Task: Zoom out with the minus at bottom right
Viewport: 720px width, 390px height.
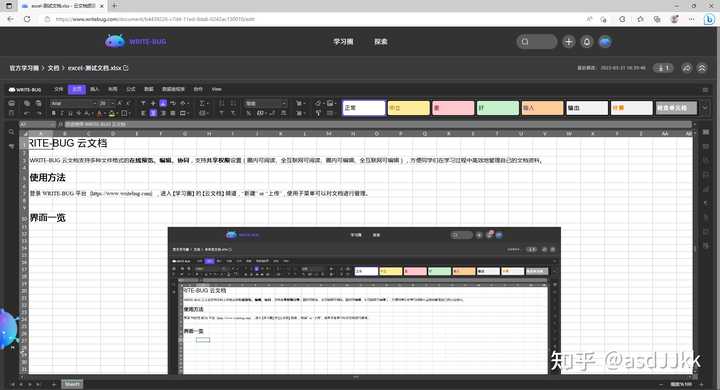Action: 661,384
